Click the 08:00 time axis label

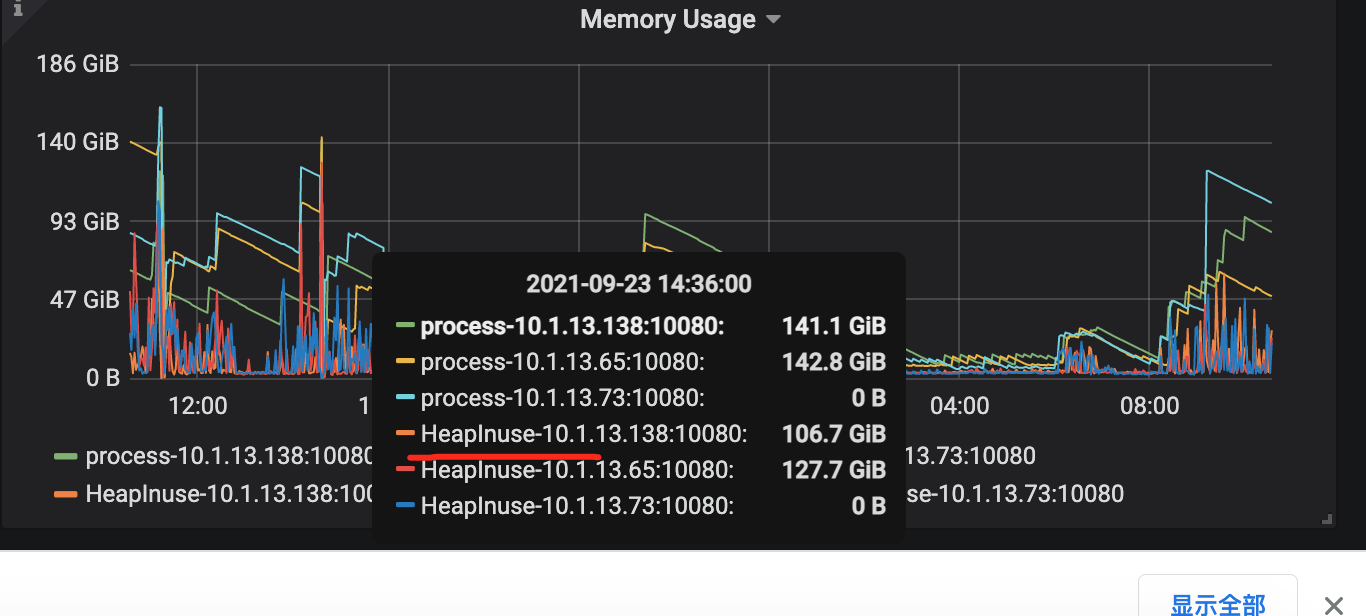[1150, 406]
